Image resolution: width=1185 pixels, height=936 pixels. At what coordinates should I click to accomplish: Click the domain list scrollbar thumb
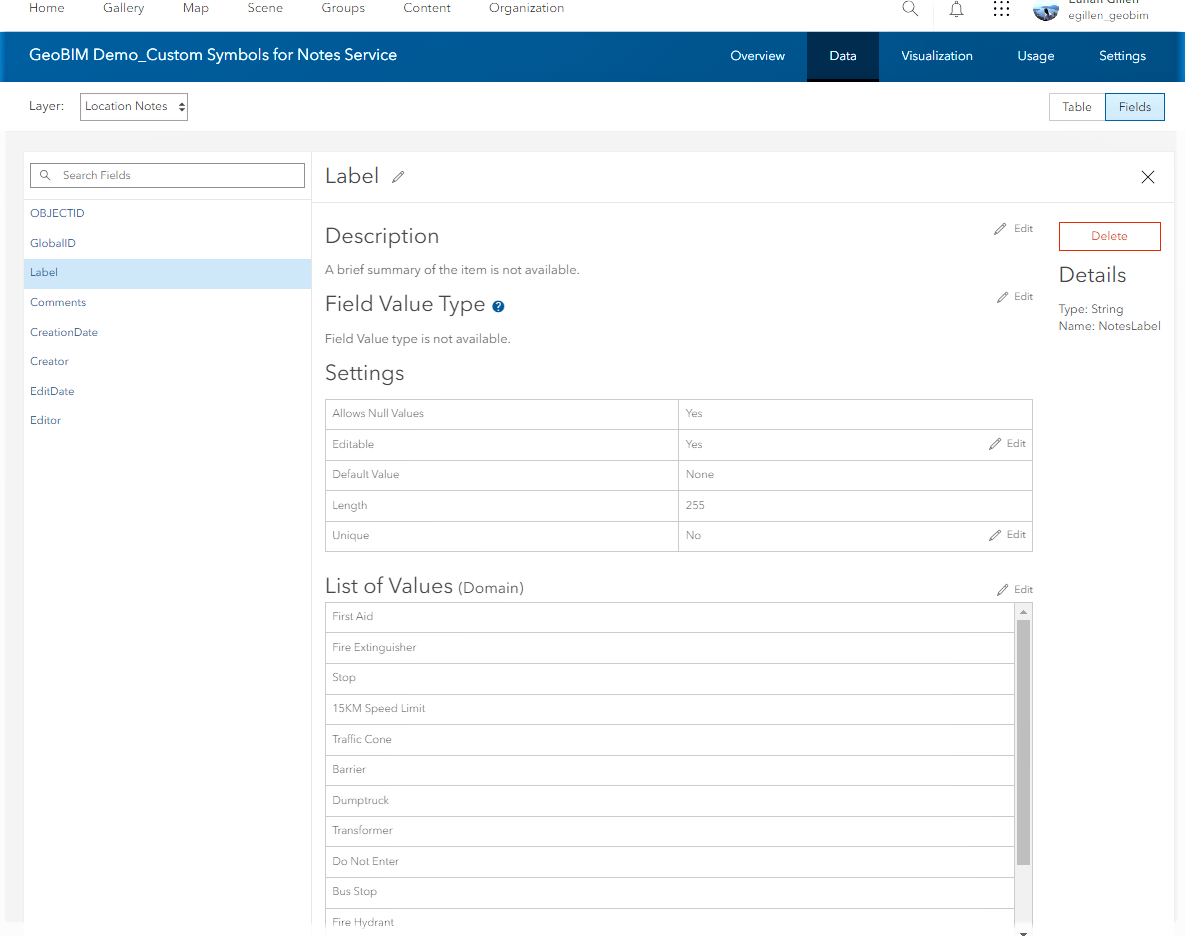pos(1023,742)
